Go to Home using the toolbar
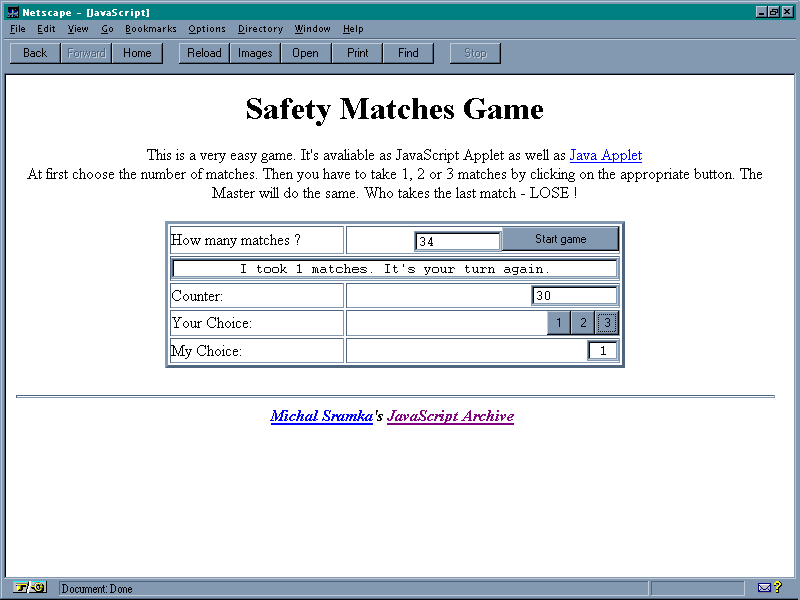800x600 pixels. click(x=137, y=53)
